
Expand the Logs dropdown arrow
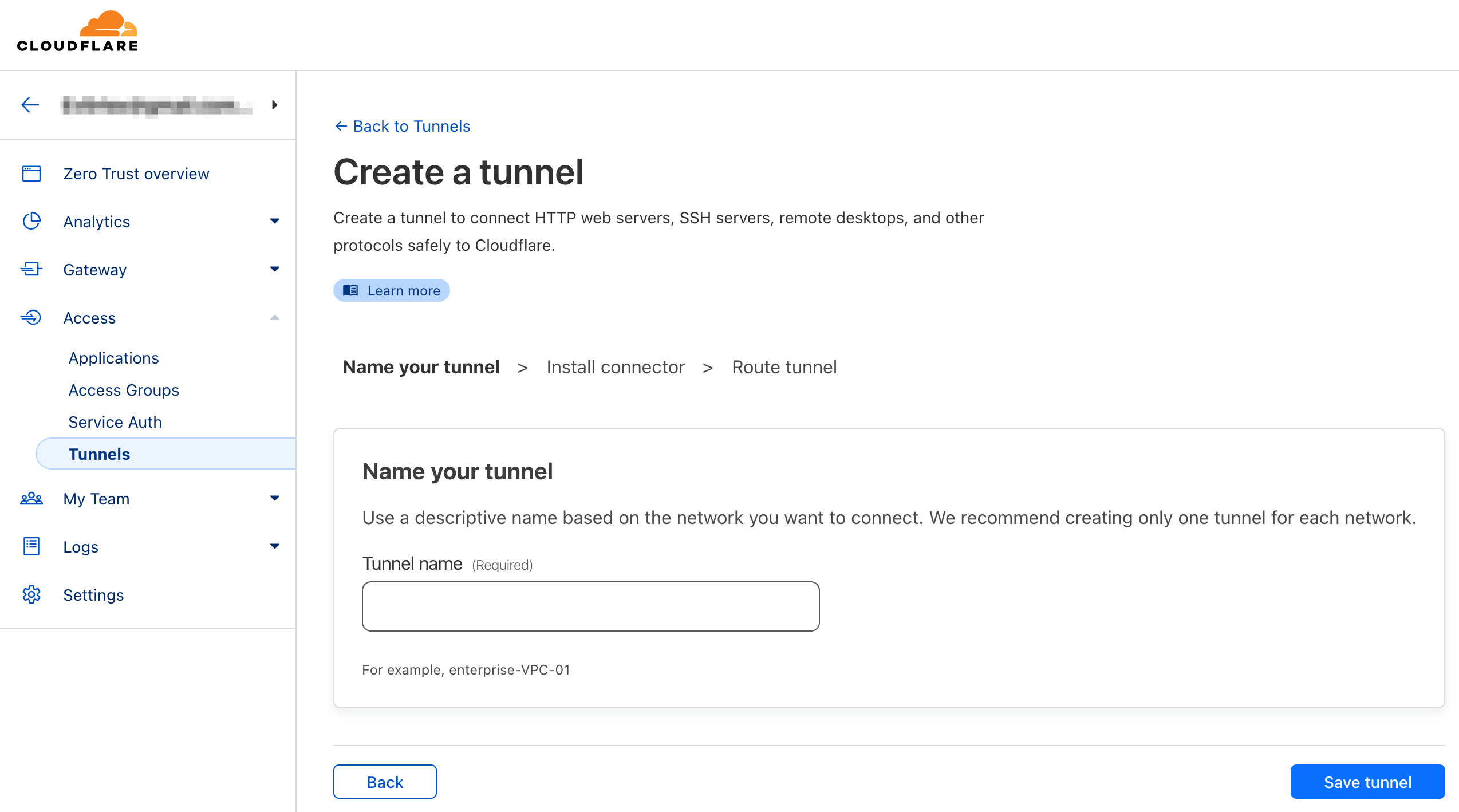click(275, 546)
